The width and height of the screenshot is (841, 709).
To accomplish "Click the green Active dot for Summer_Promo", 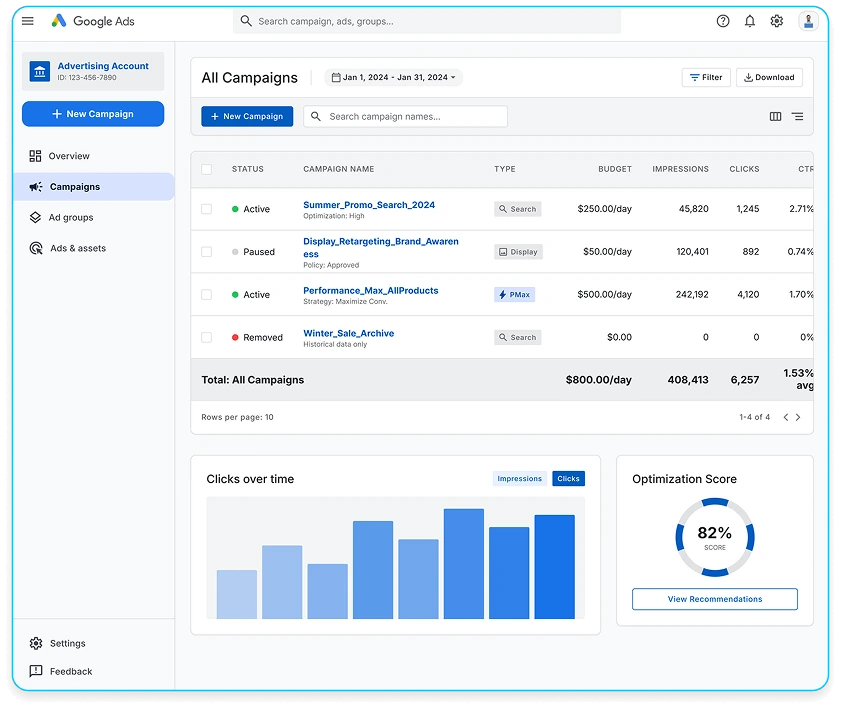I will (x=235, y=209).
